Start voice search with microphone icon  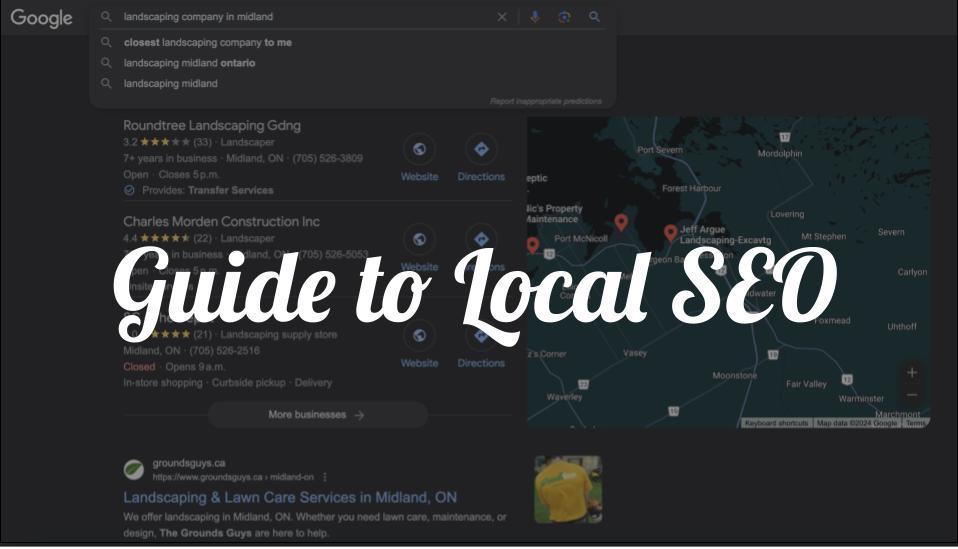pyautogui.click(x=535, y=17)
